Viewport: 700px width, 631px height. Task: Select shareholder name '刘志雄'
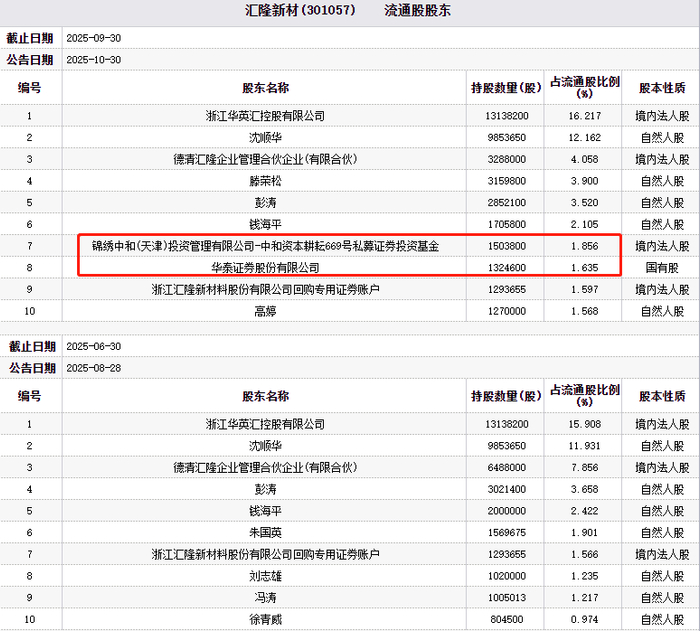coord(266,576)
